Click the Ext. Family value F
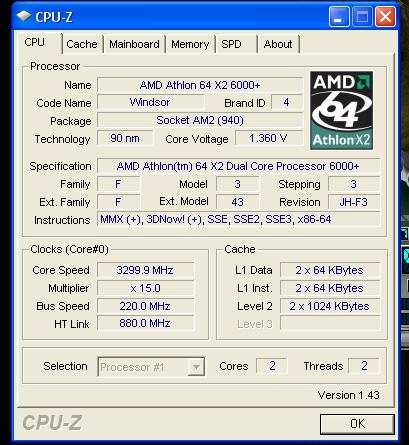This screenshot has width=409, height=445. tap(118, 202)
